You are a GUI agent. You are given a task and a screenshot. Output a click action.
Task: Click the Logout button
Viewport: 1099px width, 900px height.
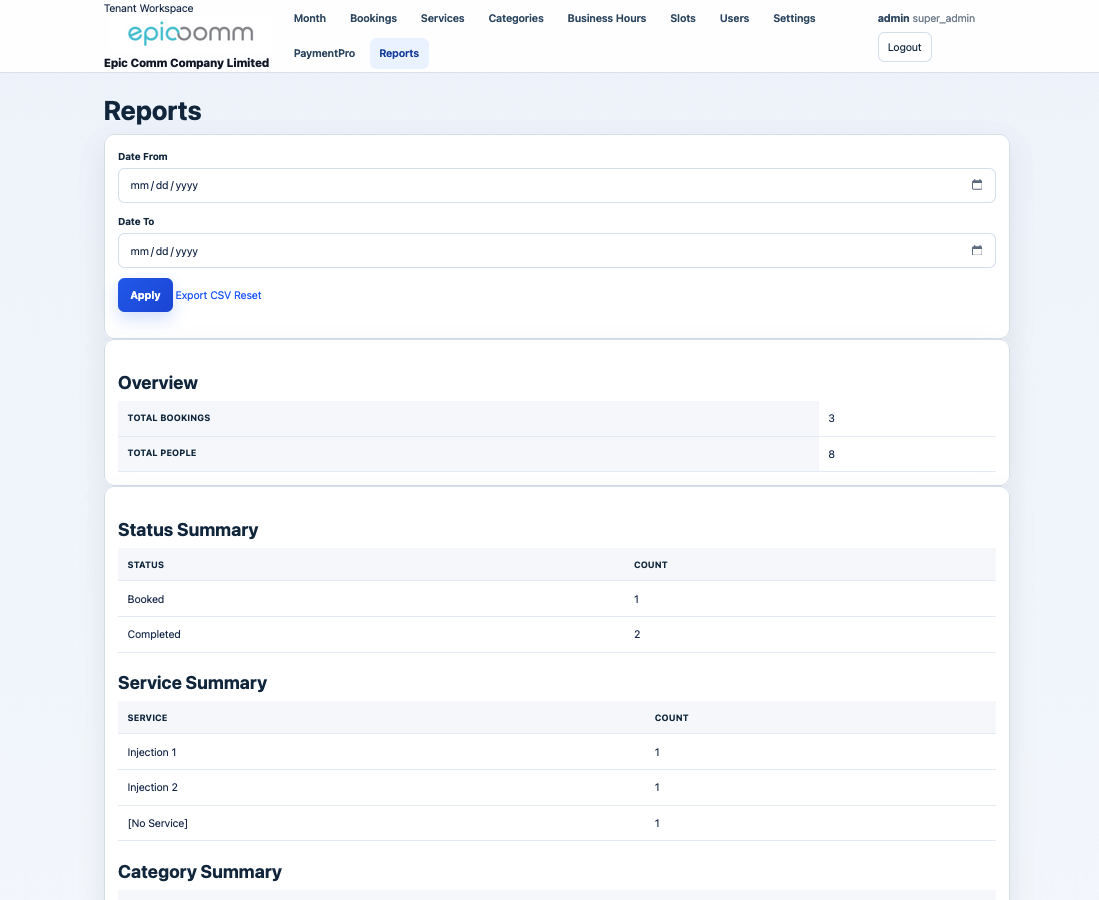904,47
